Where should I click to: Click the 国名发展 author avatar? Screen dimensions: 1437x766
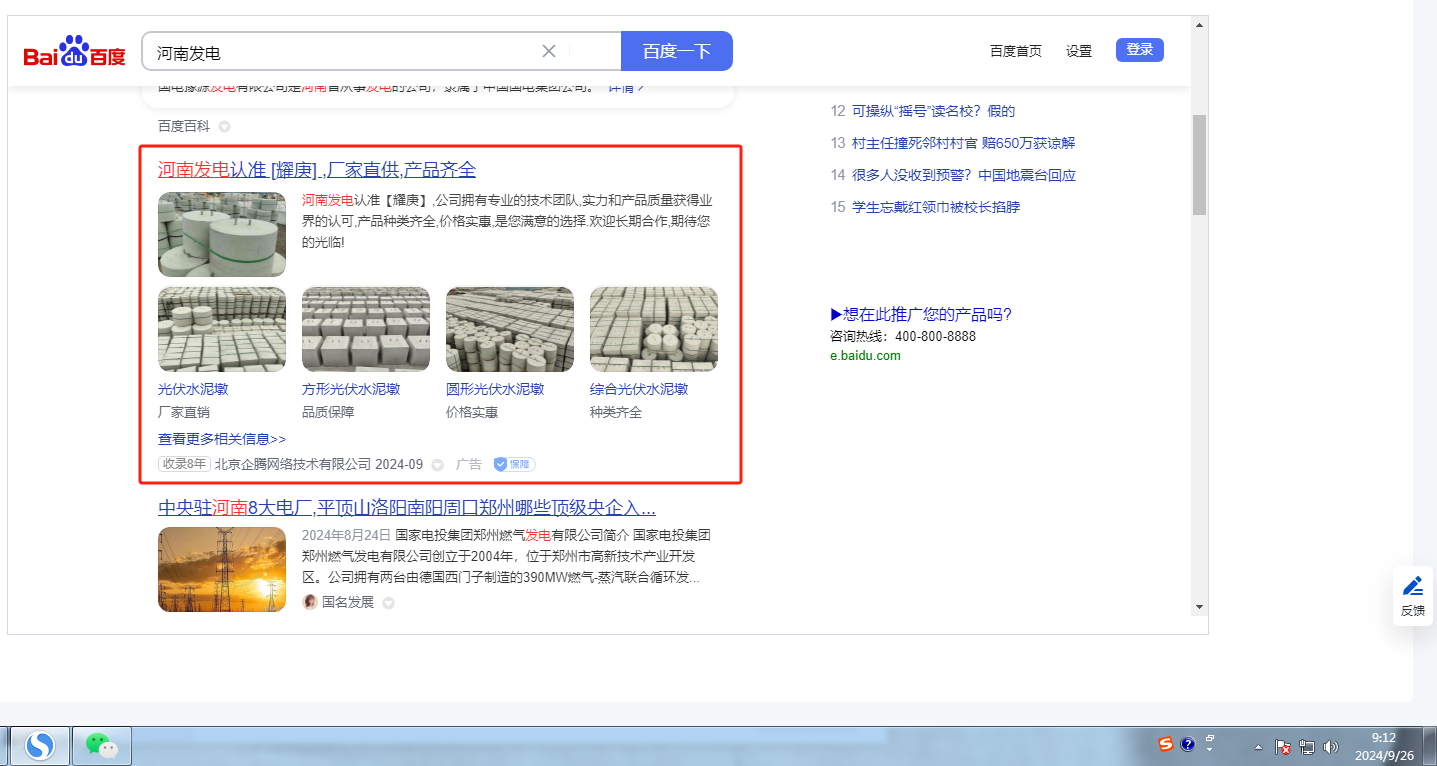tap(310, 602)
